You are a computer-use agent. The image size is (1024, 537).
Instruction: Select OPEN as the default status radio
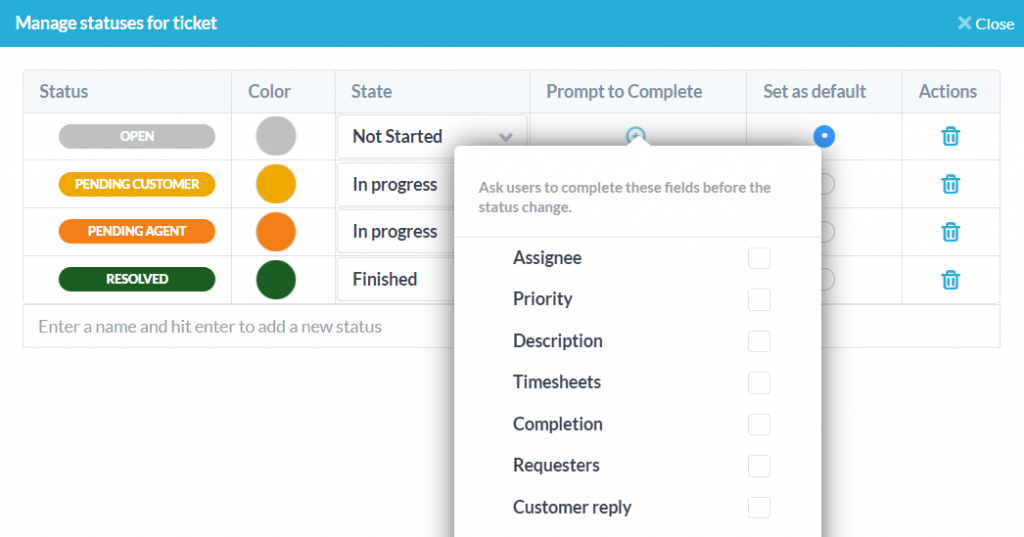(824, 136)
